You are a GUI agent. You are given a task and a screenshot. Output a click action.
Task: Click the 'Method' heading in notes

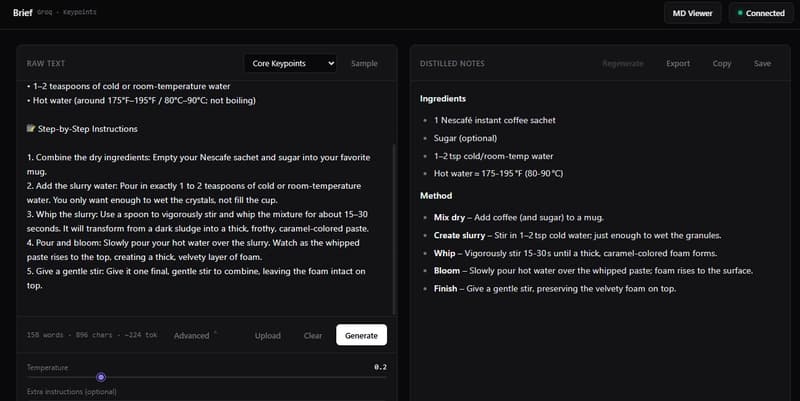click(436, 195)
